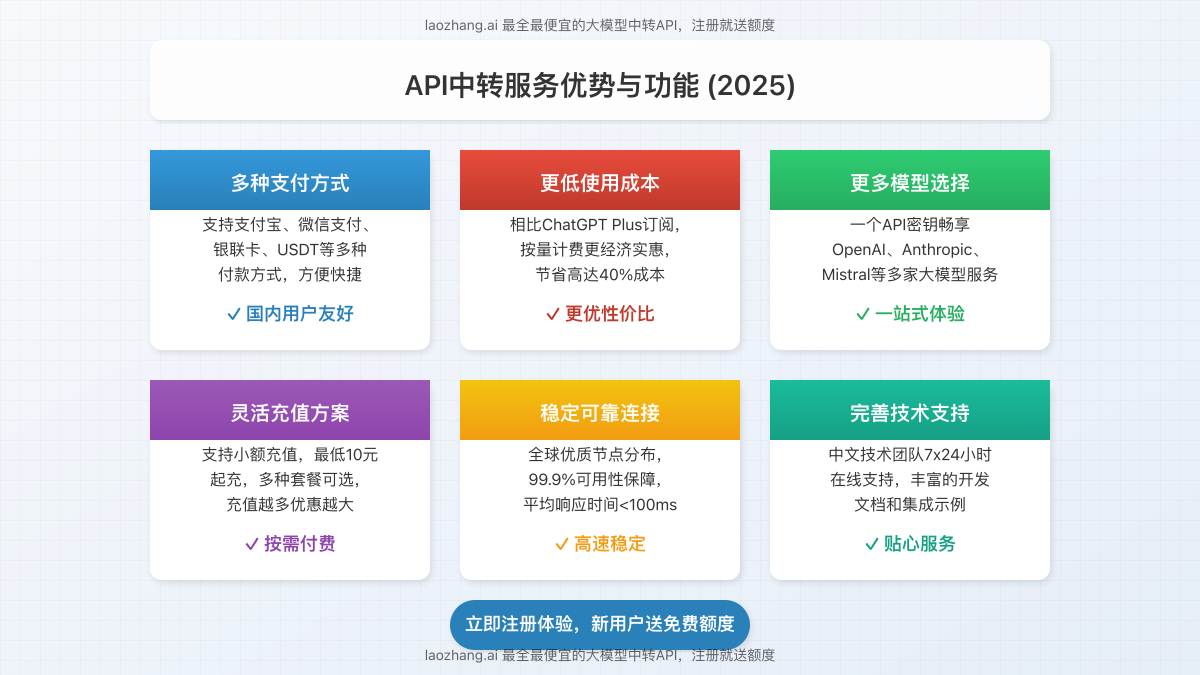Screen dimensions: 1200x675
Task: Select the 多种支付方式 card header
Action: pyautogui.click(x=290, y=180)
